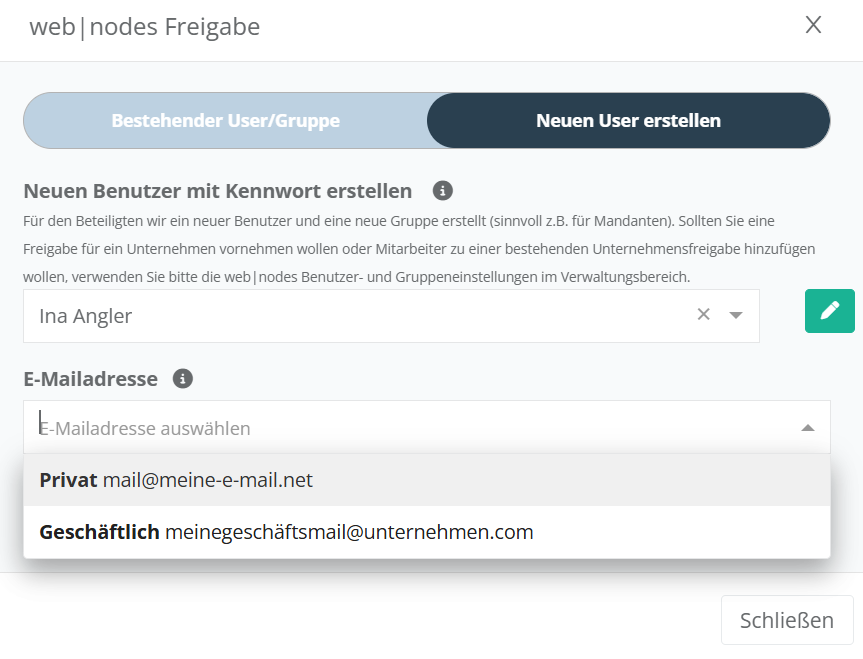Close the web|nodes Freigabe dialog with X

(813, 26)
